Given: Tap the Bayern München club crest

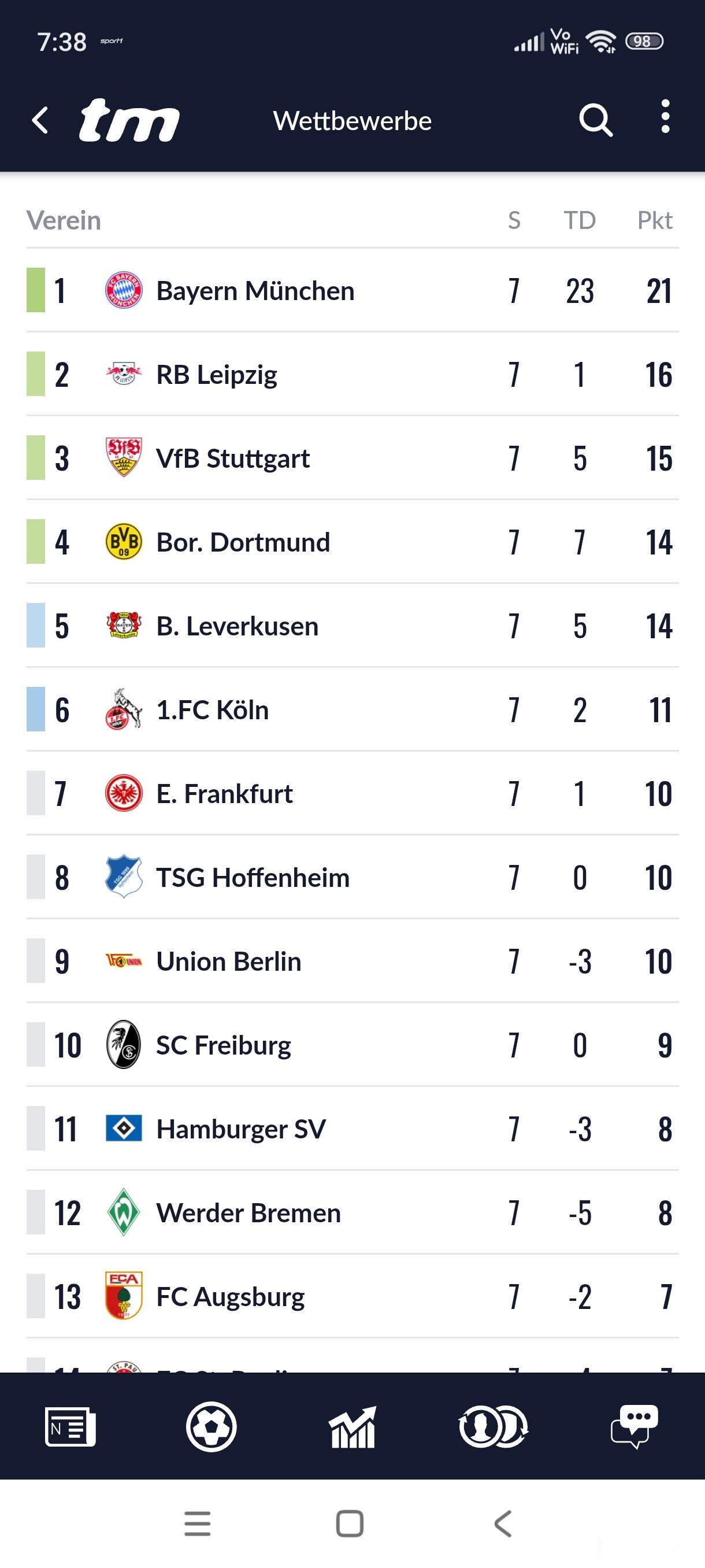Looking at the screenshot, I should click(x=124, y=290).
